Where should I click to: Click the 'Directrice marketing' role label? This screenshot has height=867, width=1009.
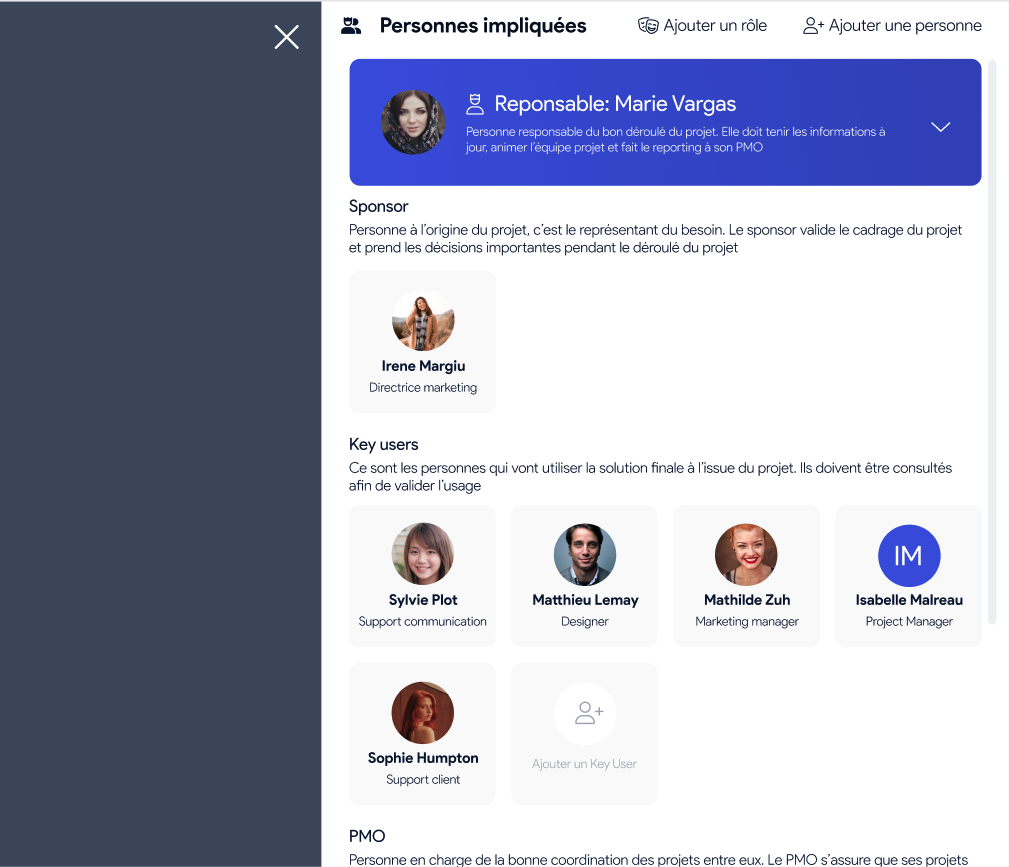pyautogui.click(x=423, y=387)
